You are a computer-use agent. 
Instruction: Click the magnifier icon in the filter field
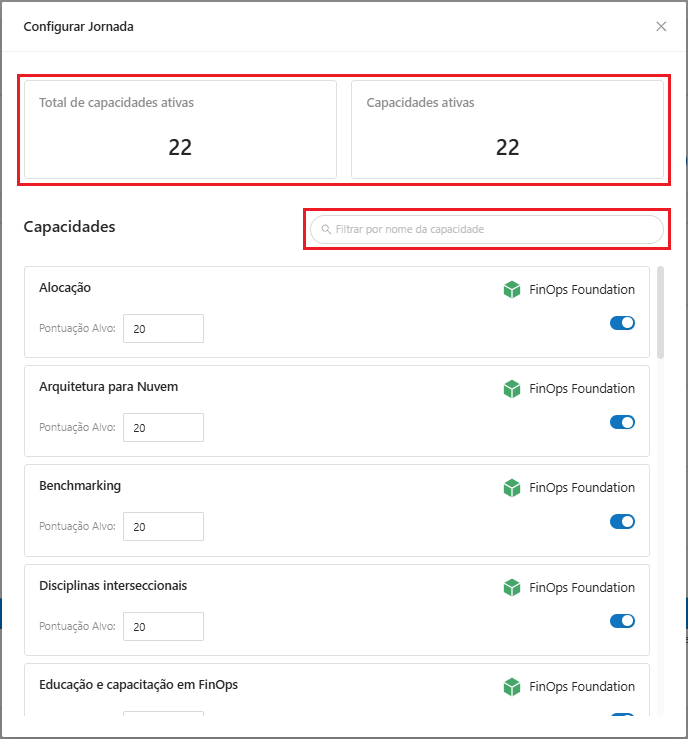(326, 230)
